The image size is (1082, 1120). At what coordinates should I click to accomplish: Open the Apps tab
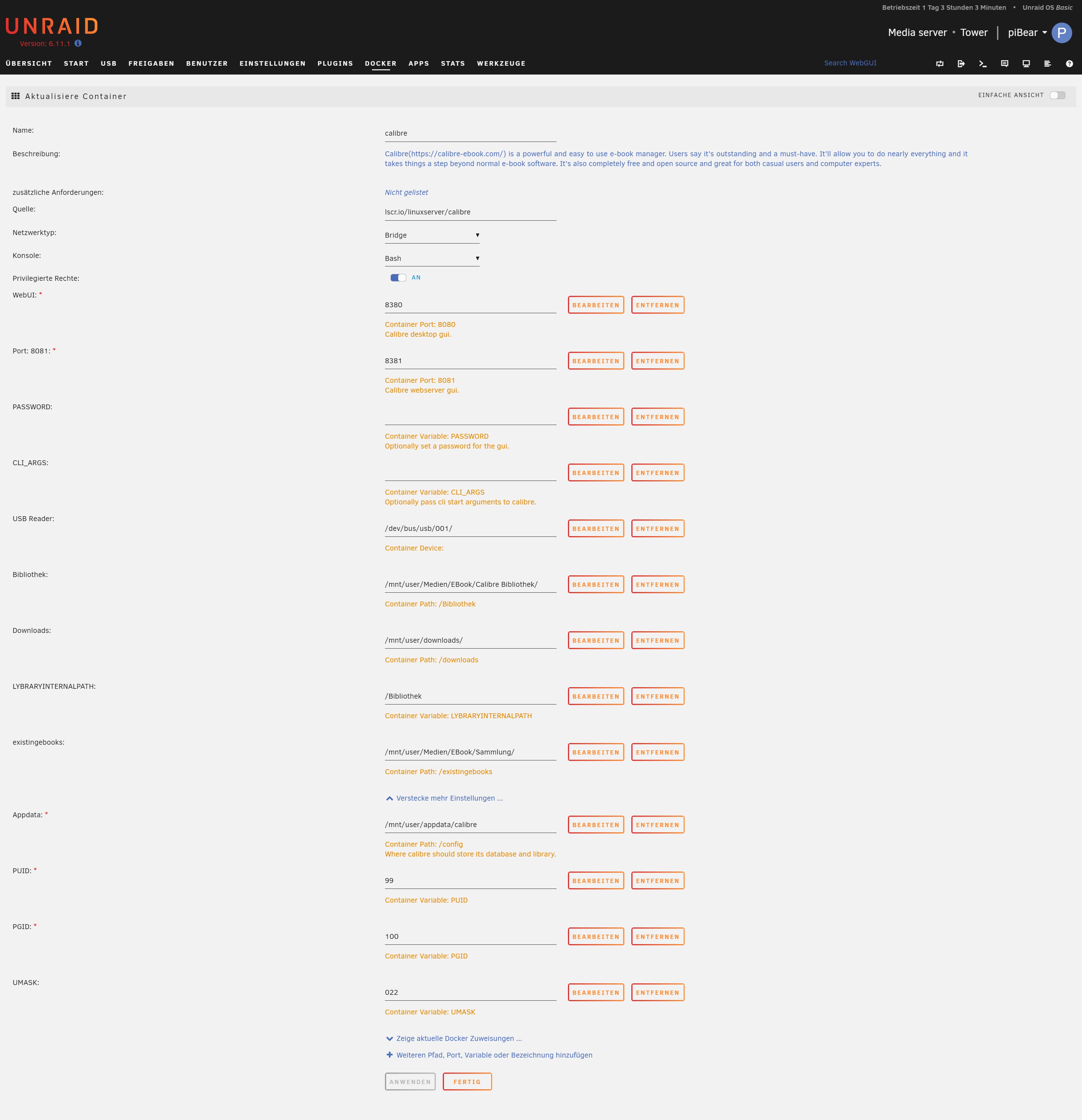[x=419, y=63]
